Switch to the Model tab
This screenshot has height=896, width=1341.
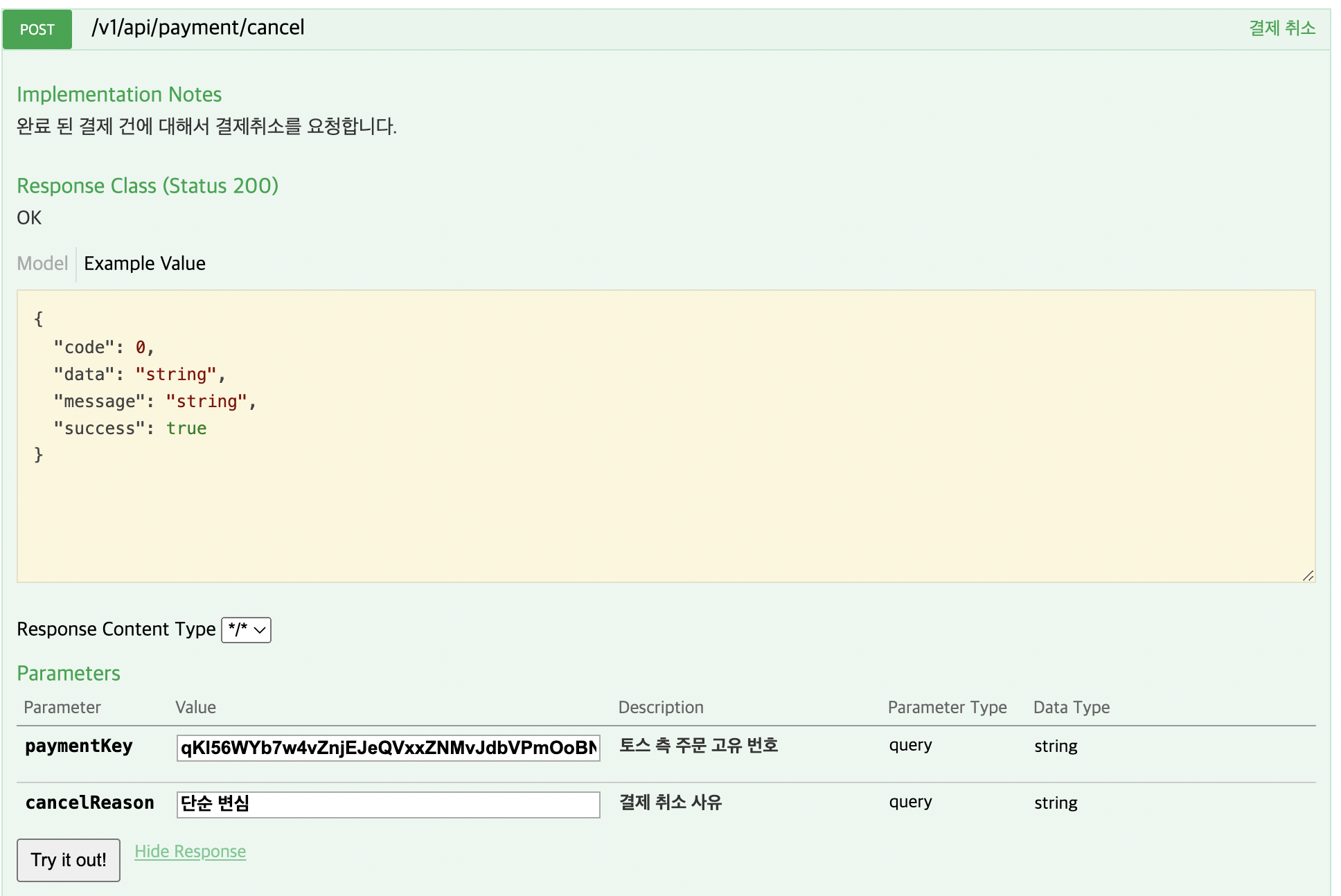pyautogui.click(x=42, y=263)
